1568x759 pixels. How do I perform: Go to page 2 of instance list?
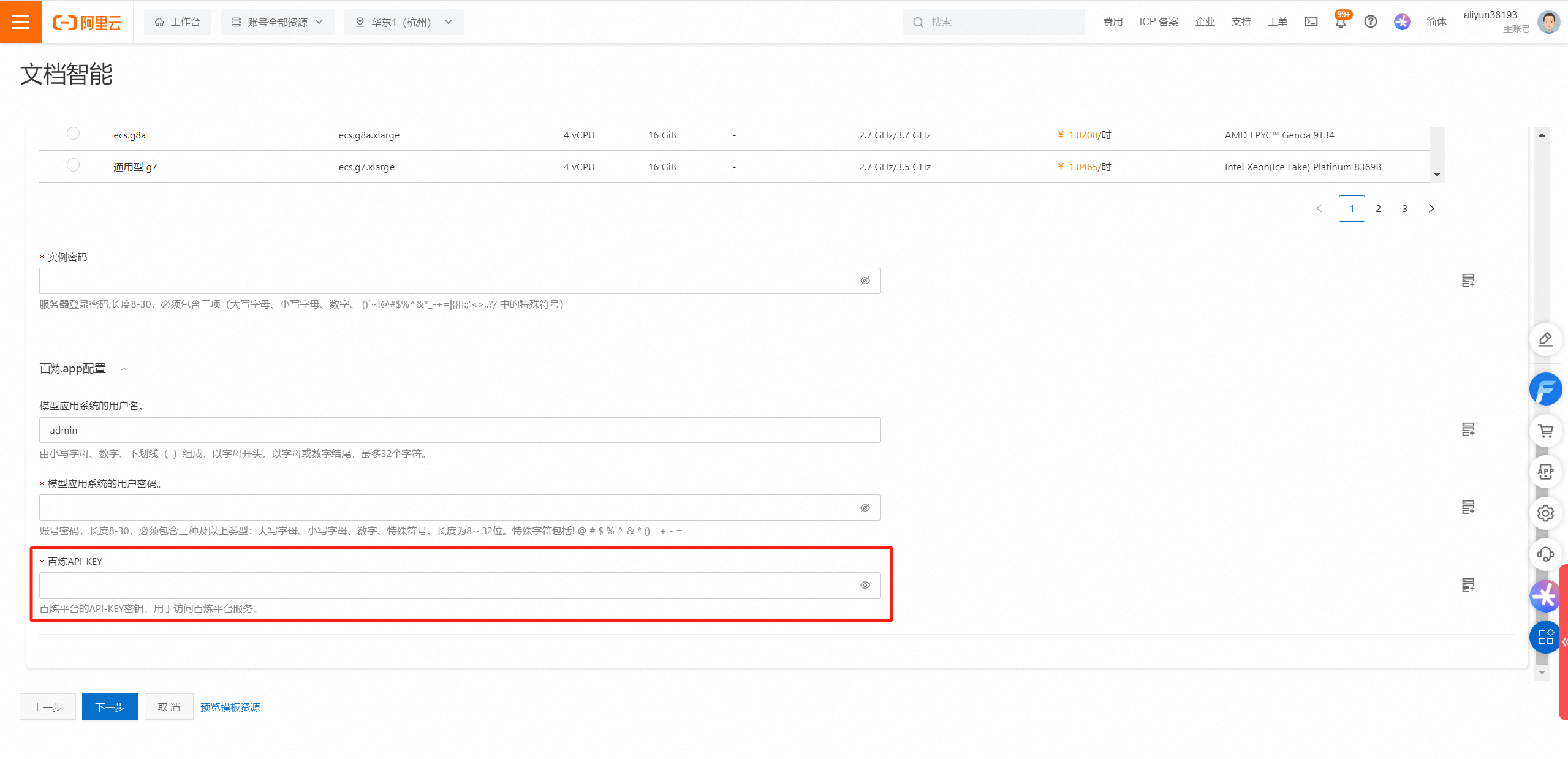point(1379,209)
